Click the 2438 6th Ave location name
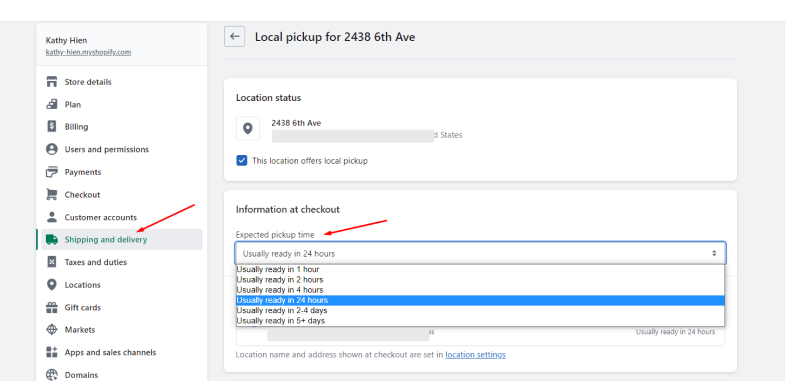Image resolution: width=785 pixels, height=382 pixels. (296, 123)
